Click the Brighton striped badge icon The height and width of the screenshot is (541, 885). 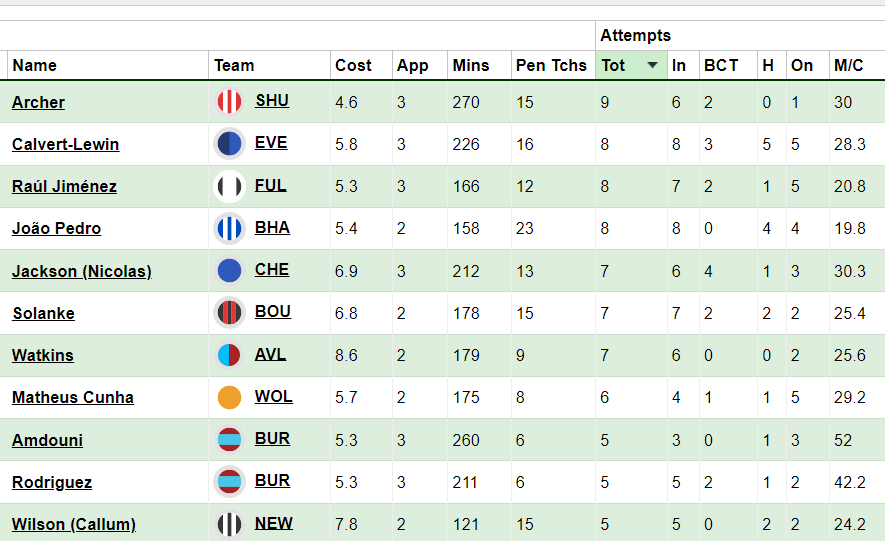pyautogui.click(x=230, y=228)
